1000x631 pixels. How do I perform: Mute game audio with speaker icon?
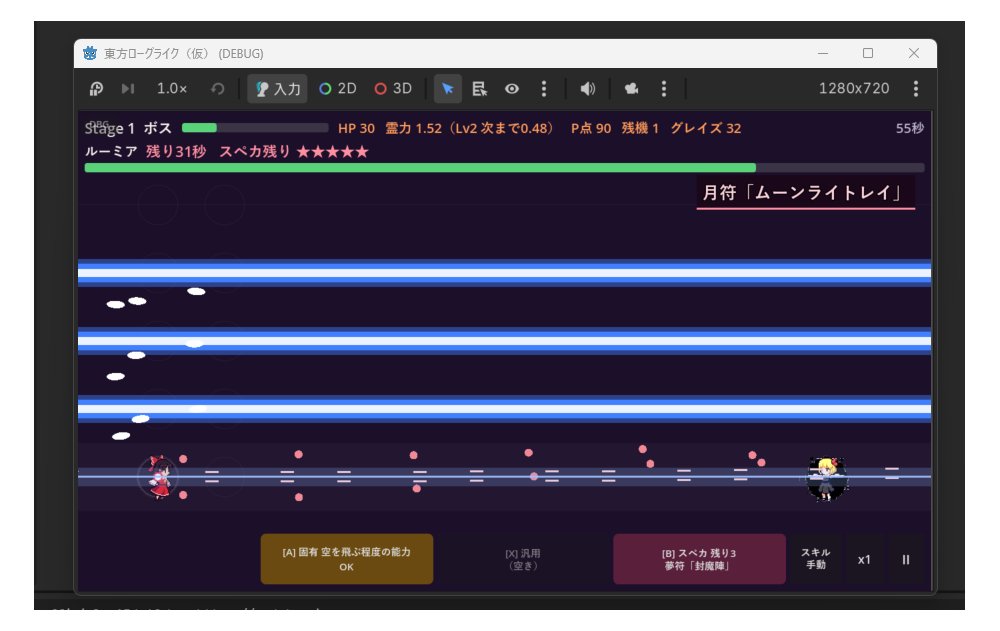[587, 89]
